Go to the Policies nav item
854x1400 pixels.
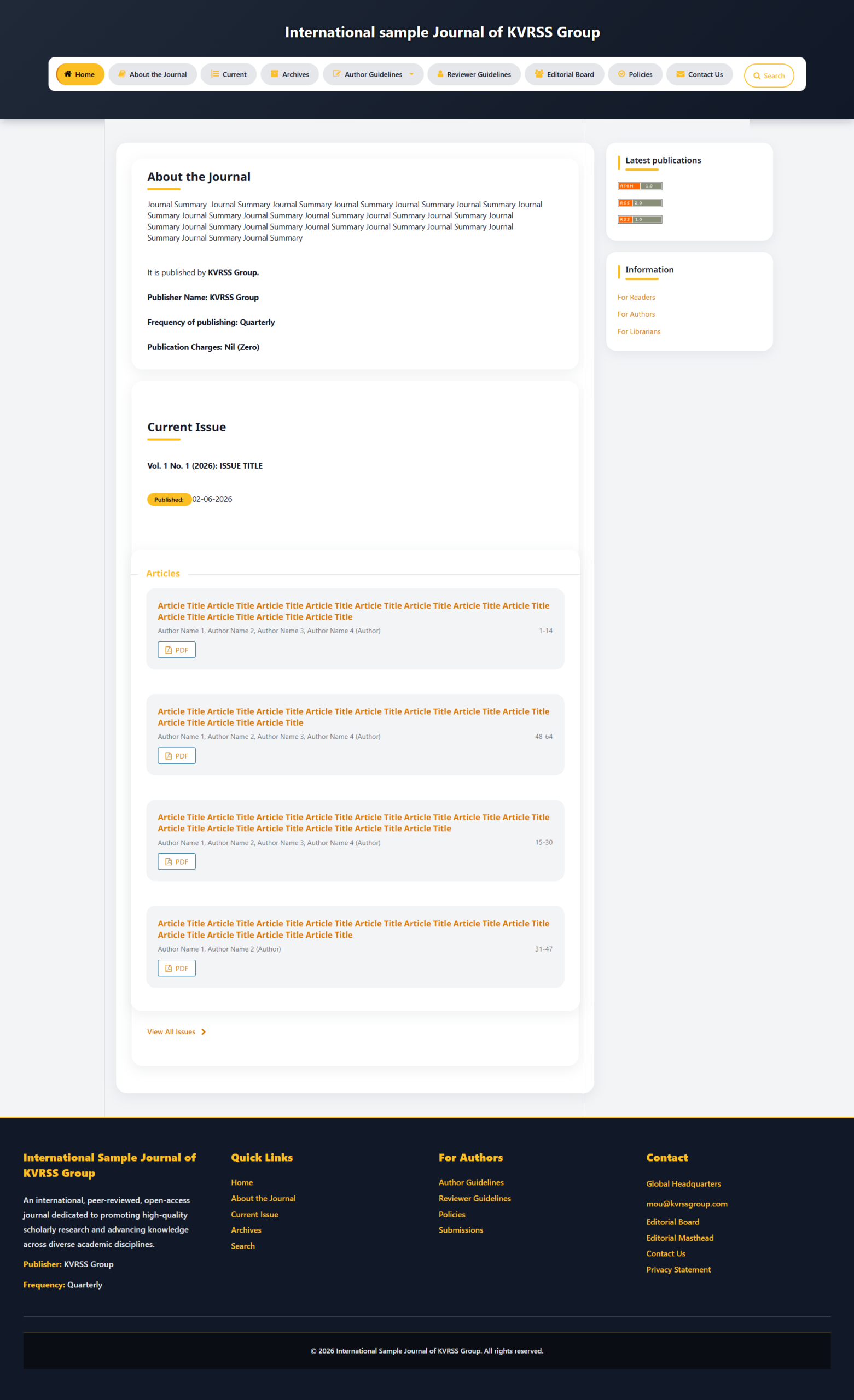coord(635,74)
